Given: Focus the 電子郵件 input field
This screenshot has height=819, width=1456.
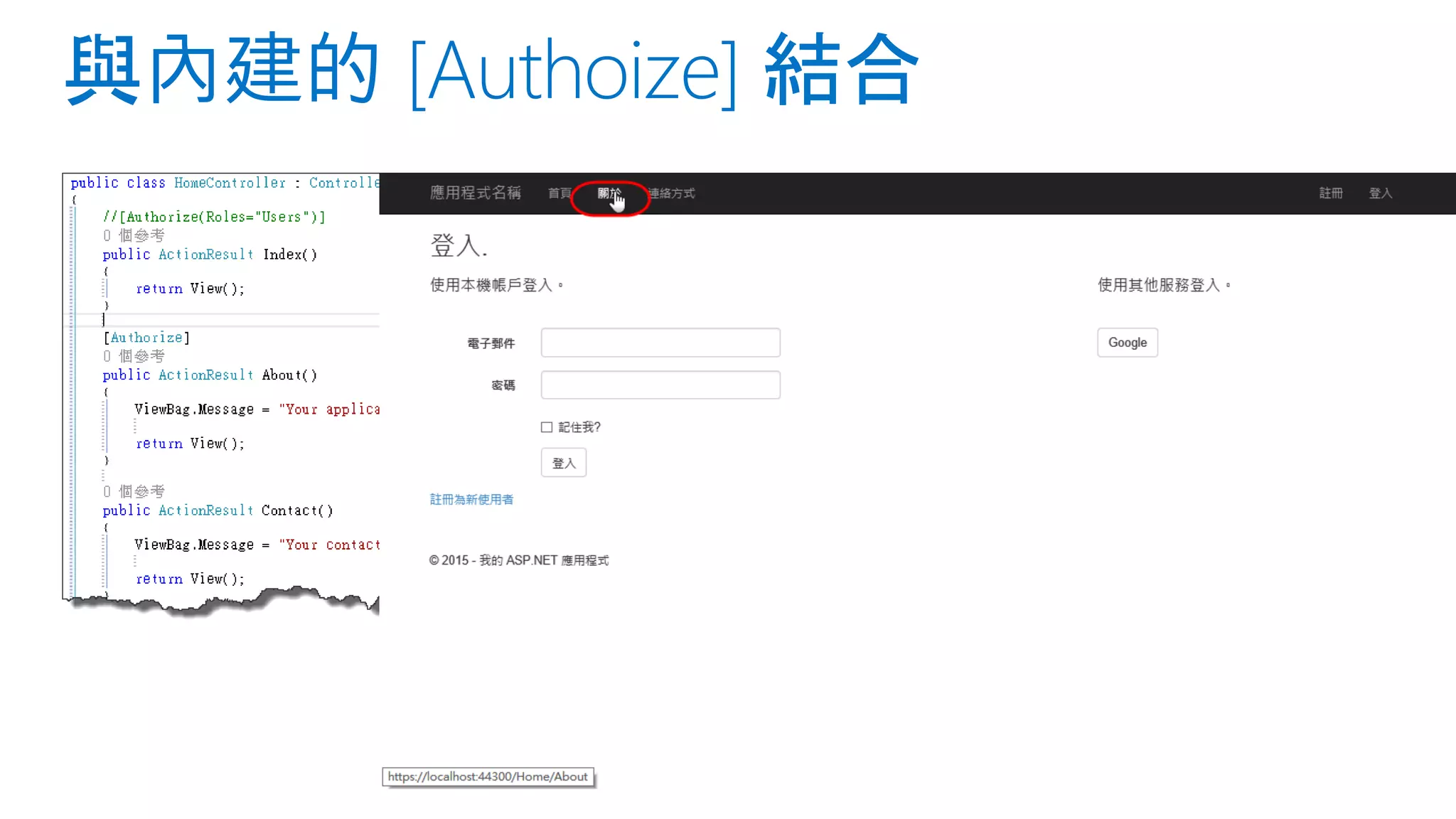Looking at the screenshot, I should click(660, 343).
